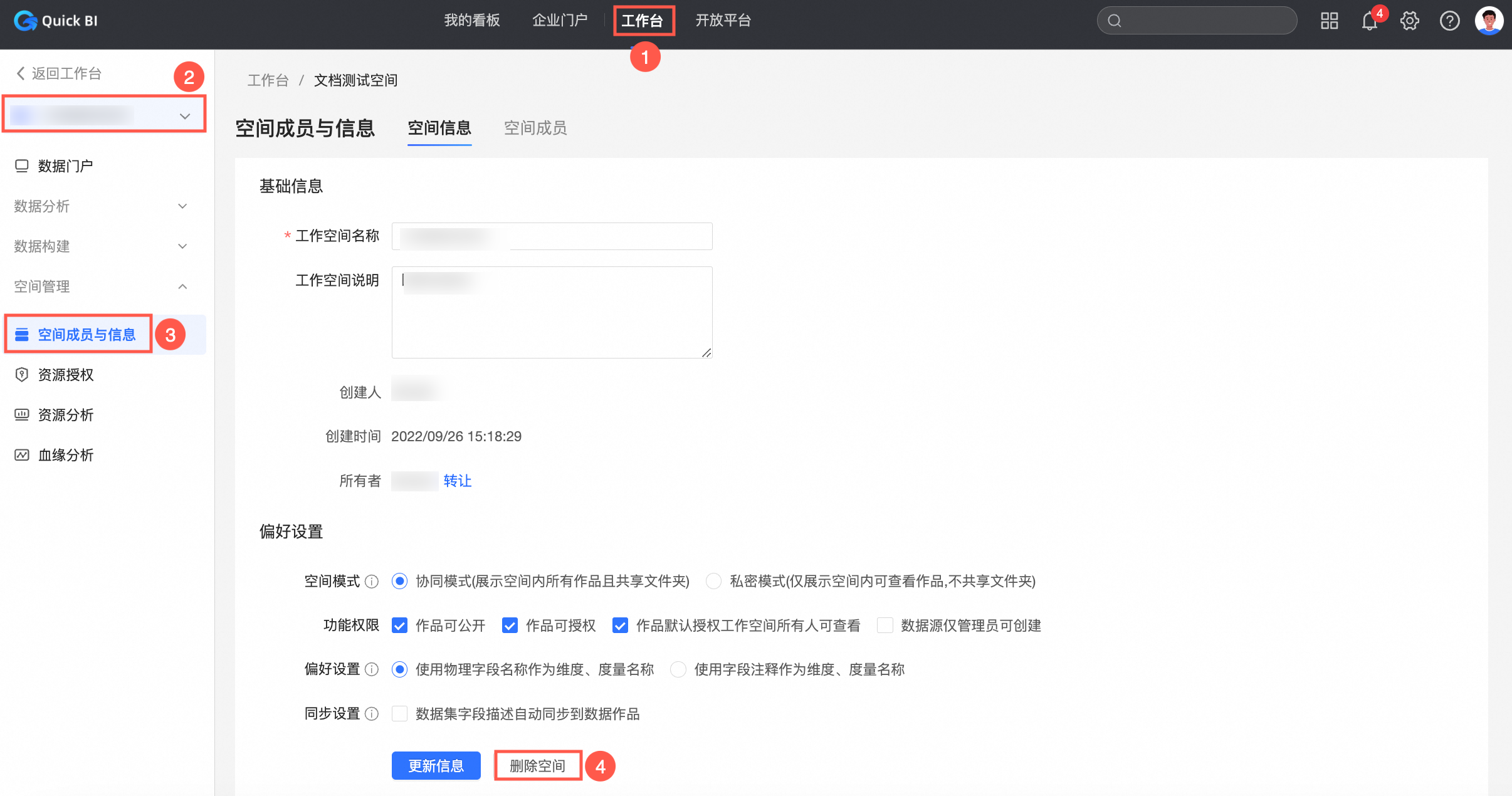Viewport: 1512px width, 796px height.
Task: Open 数据门户 in sidebar
Action: [x=66, y=166]
